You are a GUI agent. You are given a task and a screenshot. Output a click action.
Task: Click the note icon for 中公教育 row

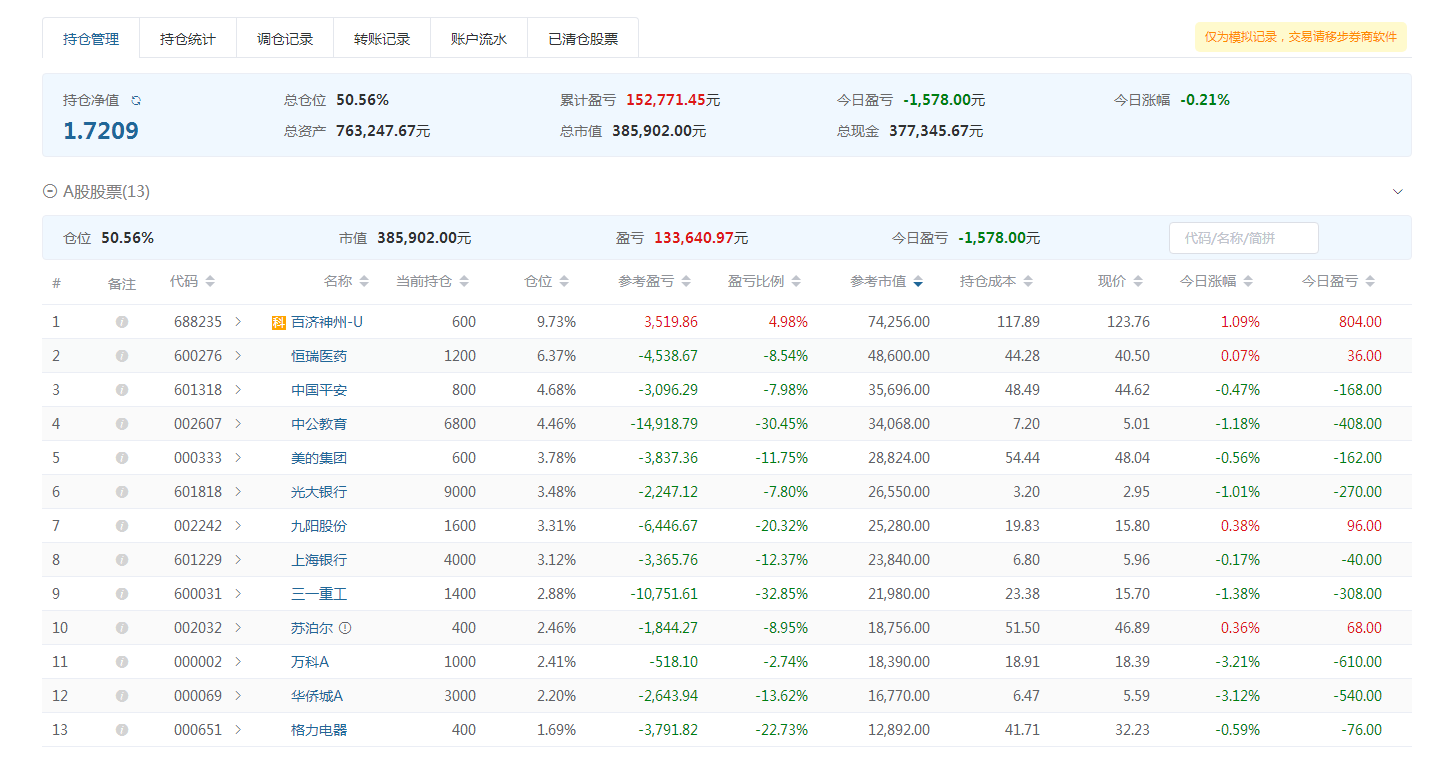click(122, 424)
